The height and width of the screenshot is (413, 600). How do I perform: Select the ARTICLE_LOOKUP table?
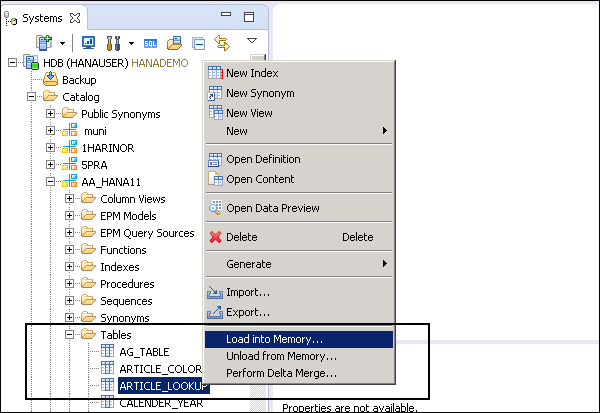point(163,386)
